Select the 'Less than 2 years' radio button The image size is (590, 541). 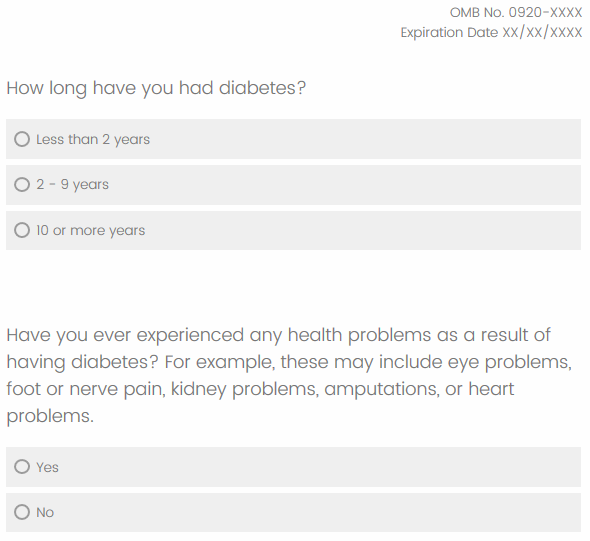(22, 139)
